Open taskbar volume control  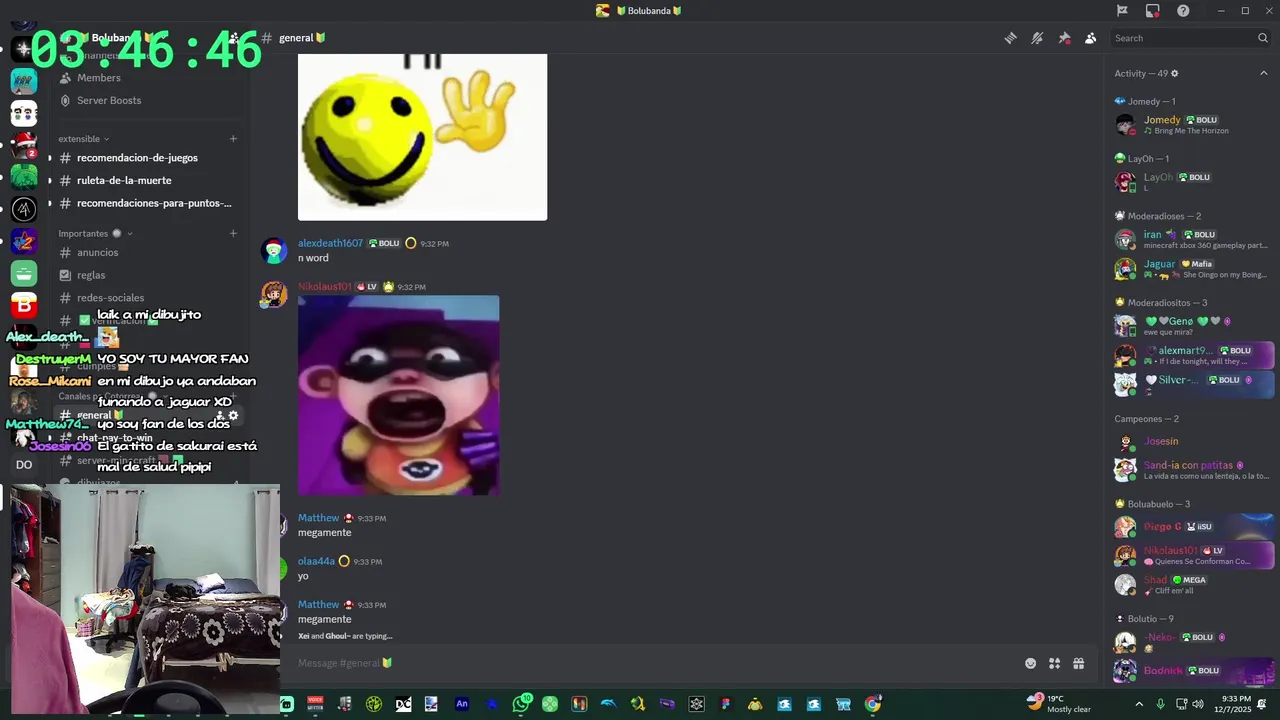coord(1198,704)
